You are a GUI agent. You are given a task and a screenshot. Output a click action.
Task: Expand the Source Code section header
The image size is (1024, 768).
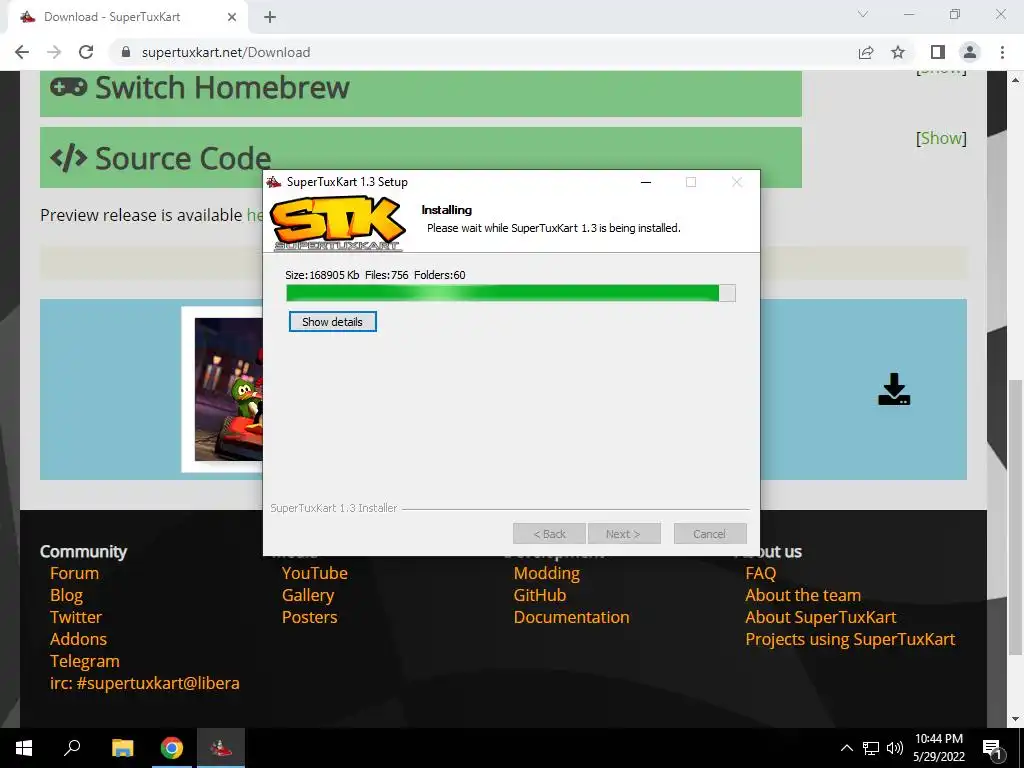point(421,157)
